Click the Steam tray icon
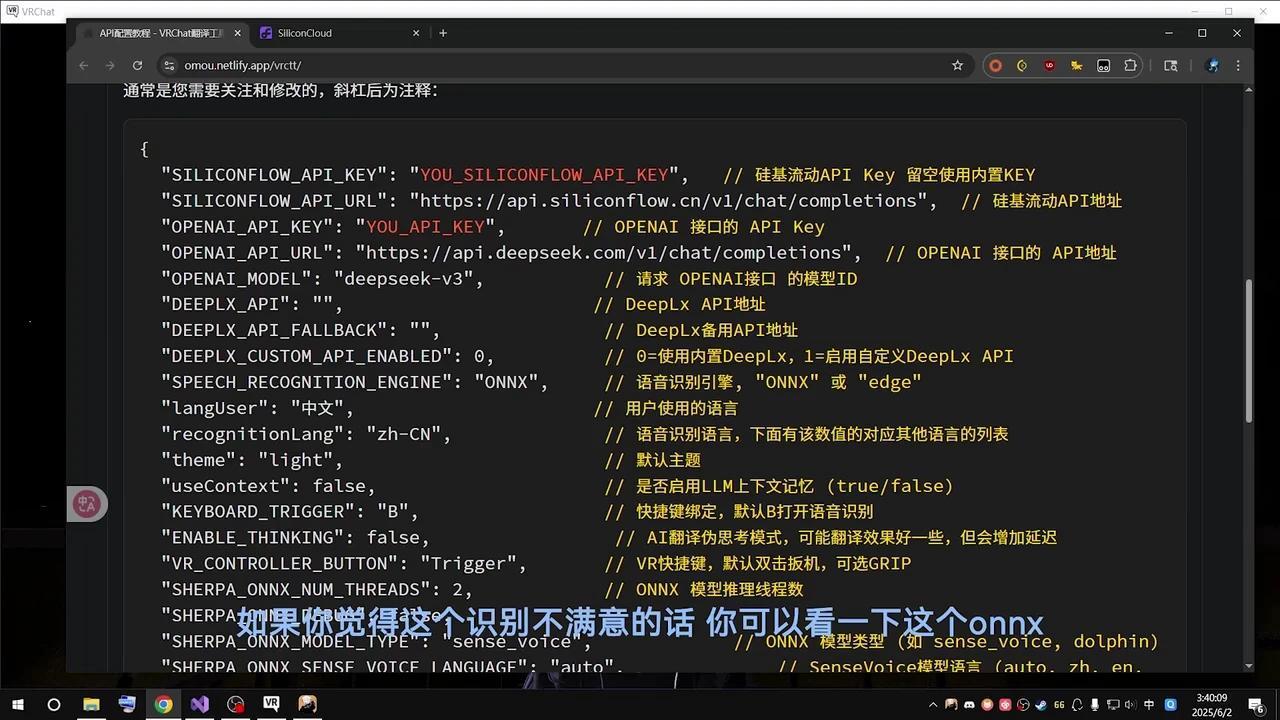The width and height of the screenshot is (1280, 720). pyautogui.click(x=1042, y=705)
